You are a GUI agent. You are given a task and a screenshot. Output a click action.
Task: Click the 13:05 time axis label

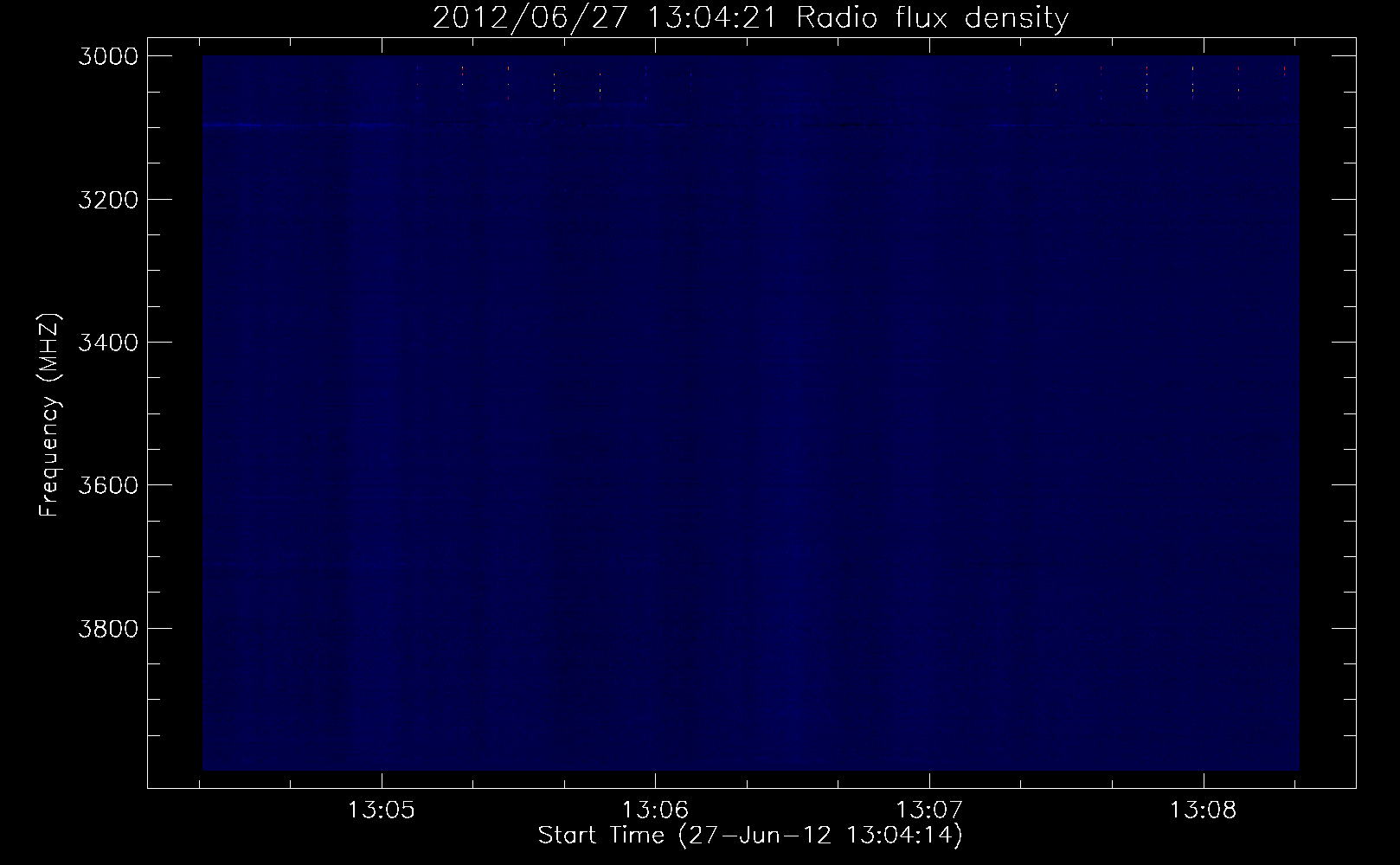point(381,811)
